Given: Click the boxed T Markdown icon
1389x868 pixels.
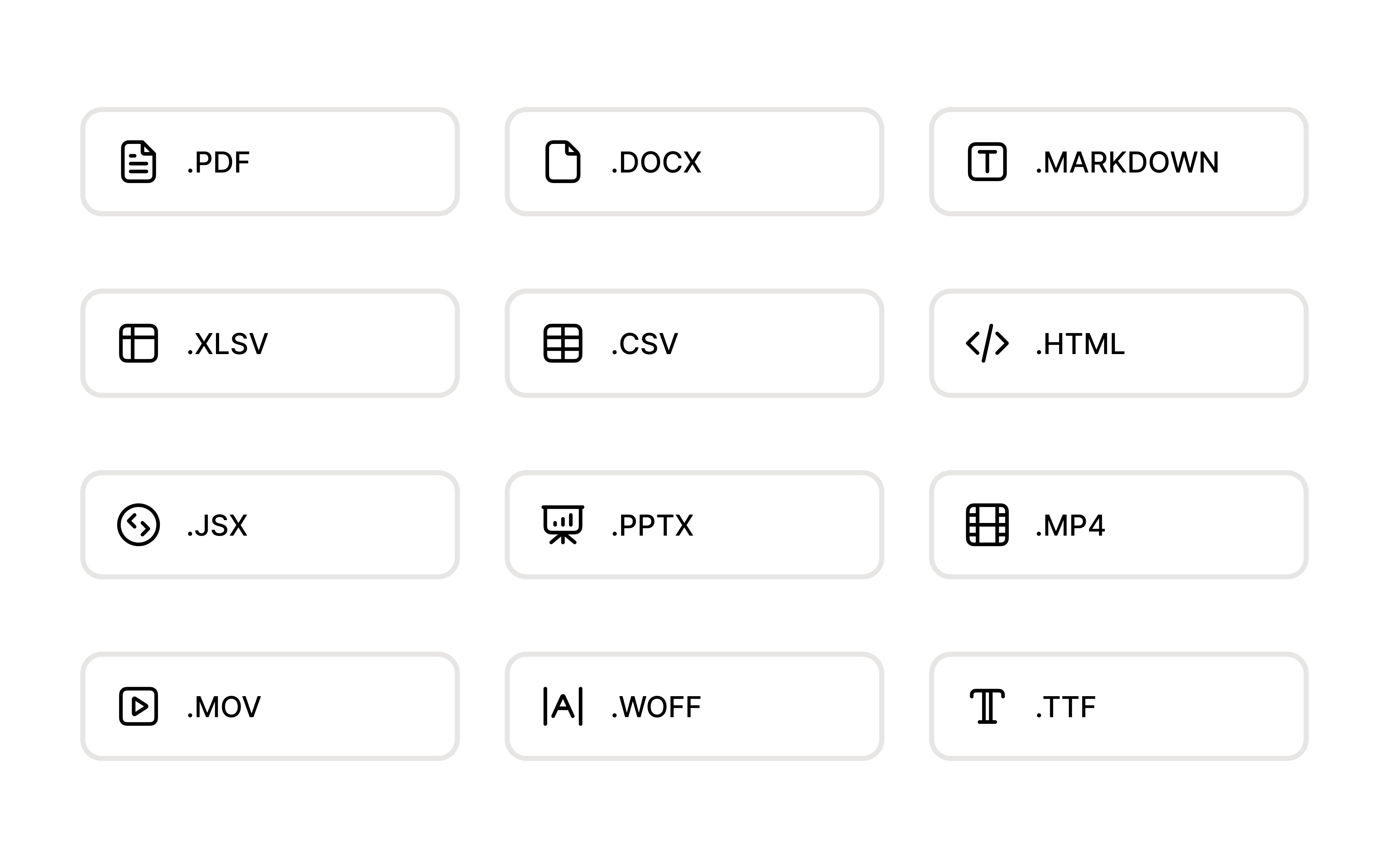Looking at the screenshot, I should (x=987, y=162).
